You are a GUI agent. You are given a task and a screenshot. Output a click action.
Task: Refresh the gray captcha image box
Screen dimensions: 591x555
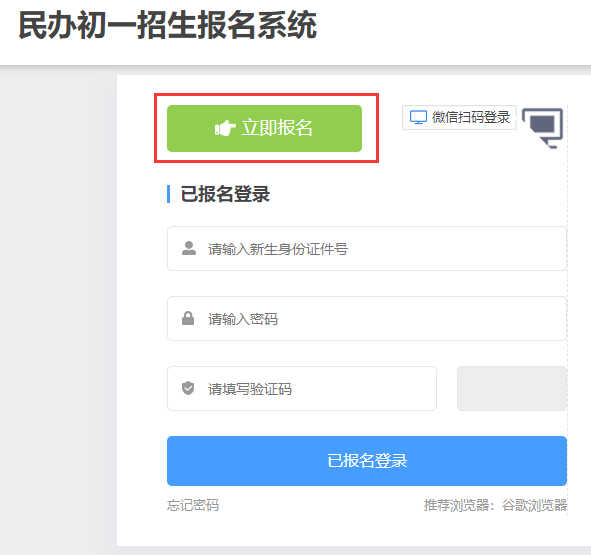[x=512, y=388]
